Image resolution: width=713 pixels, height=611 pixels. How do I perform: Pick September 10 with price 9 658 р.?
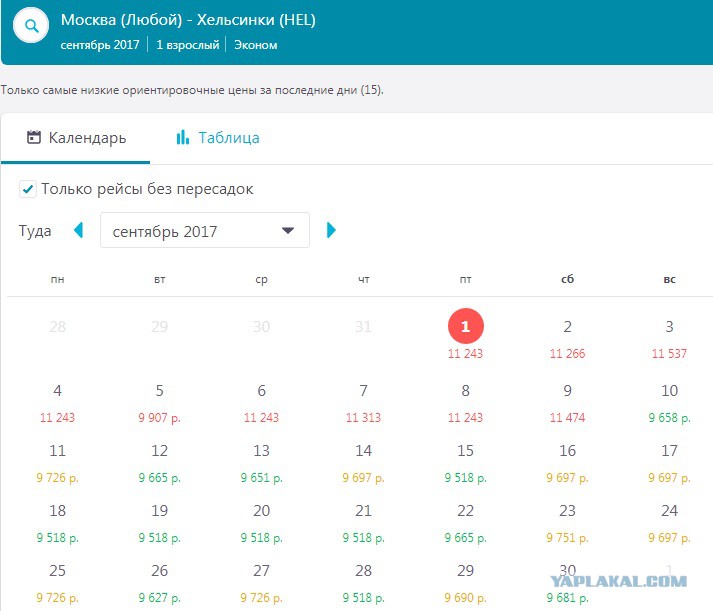(x=669, y=404)
